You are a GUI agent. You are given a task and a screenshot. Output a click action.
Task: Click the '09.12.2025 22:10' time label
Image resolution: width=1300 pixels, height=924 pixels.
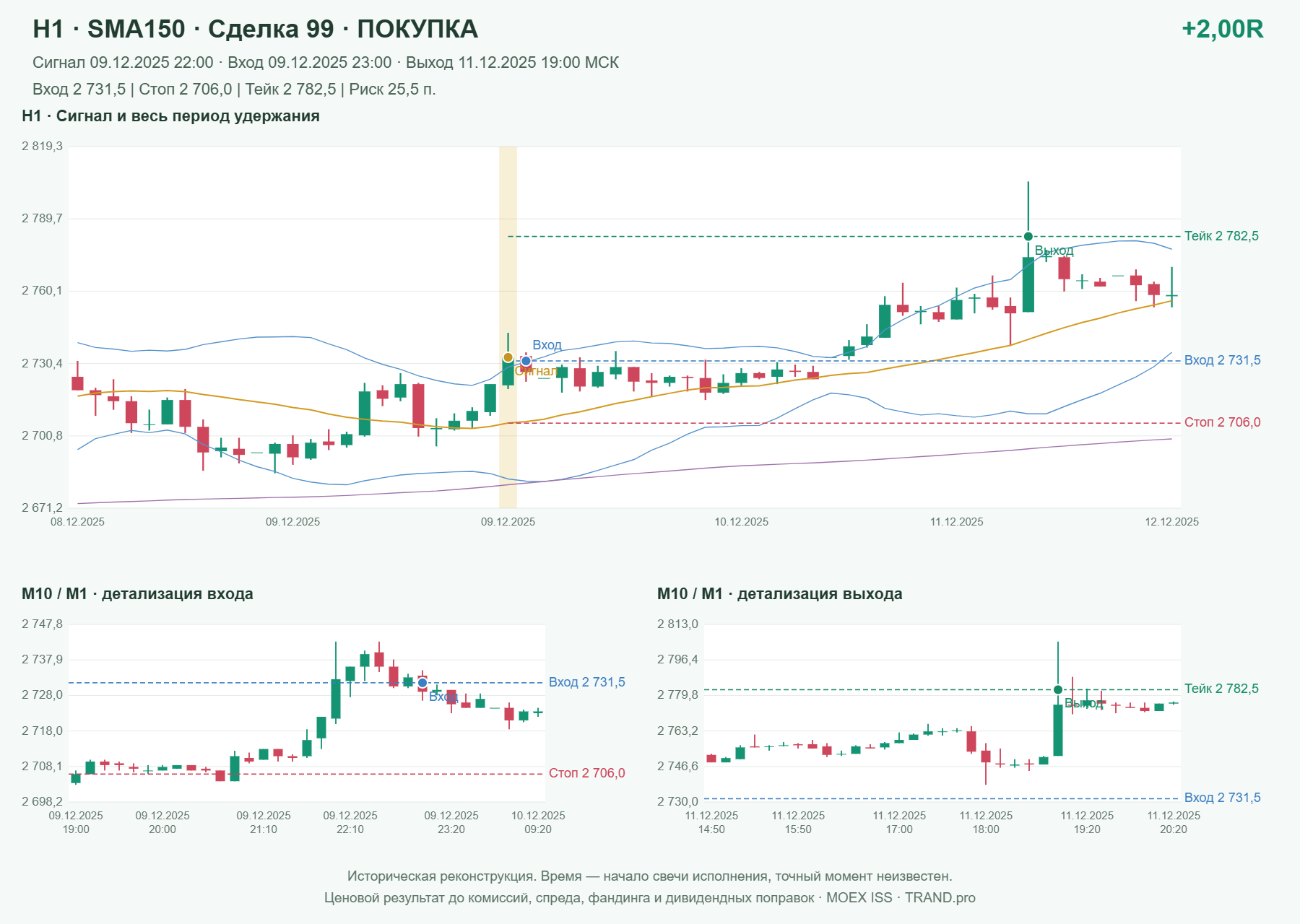tap(350, 822)
